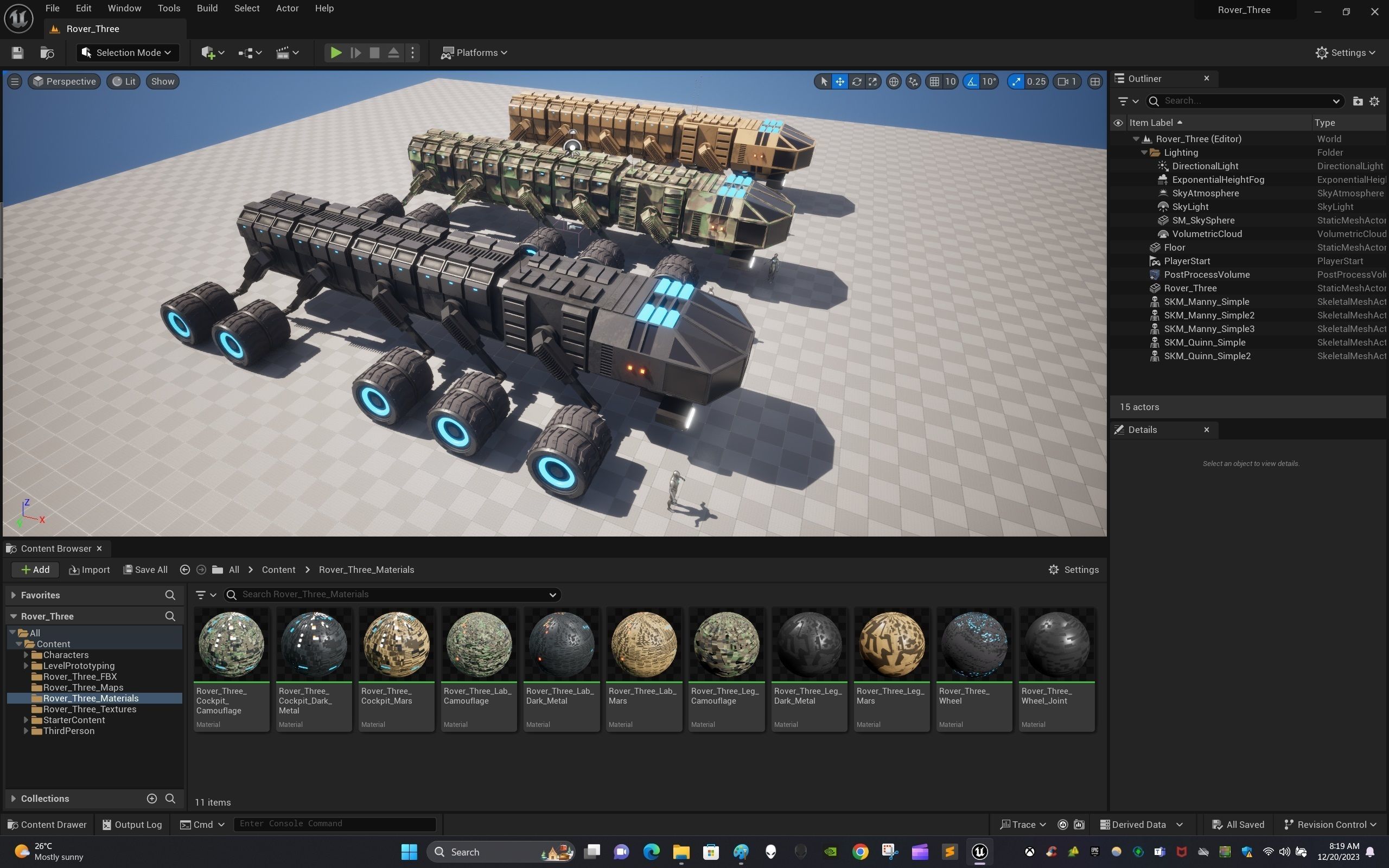Click the Outliner filter icon
This screenshot has height=868, width=1389.
1128,101
